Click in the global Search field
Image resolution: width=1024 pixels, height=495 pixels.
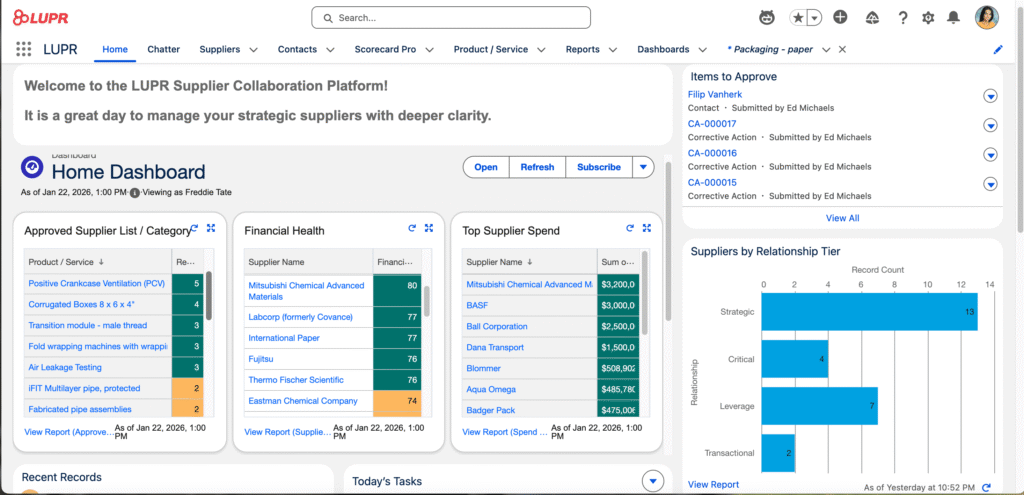(451, 18)
